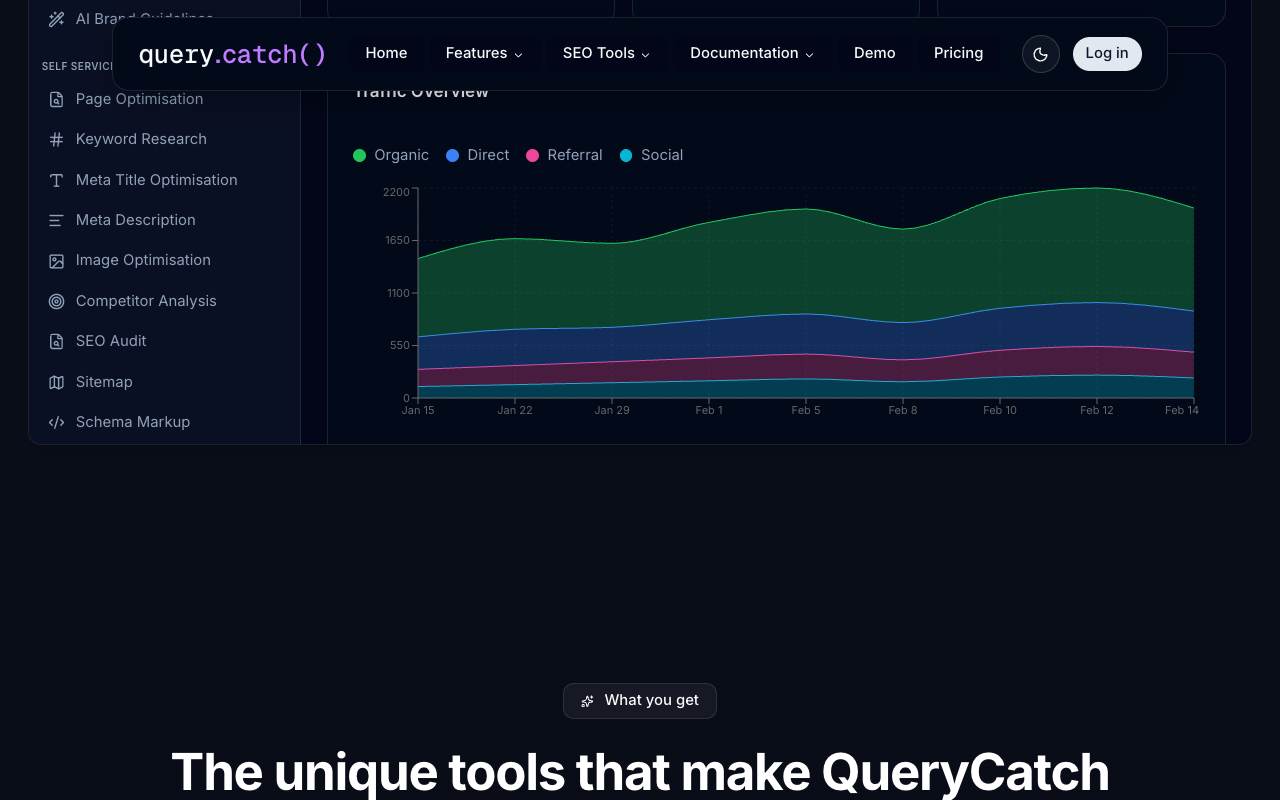Toggle Referral series in chart legend
Viewport: 1280px width, 800px height.
point(564,155)
